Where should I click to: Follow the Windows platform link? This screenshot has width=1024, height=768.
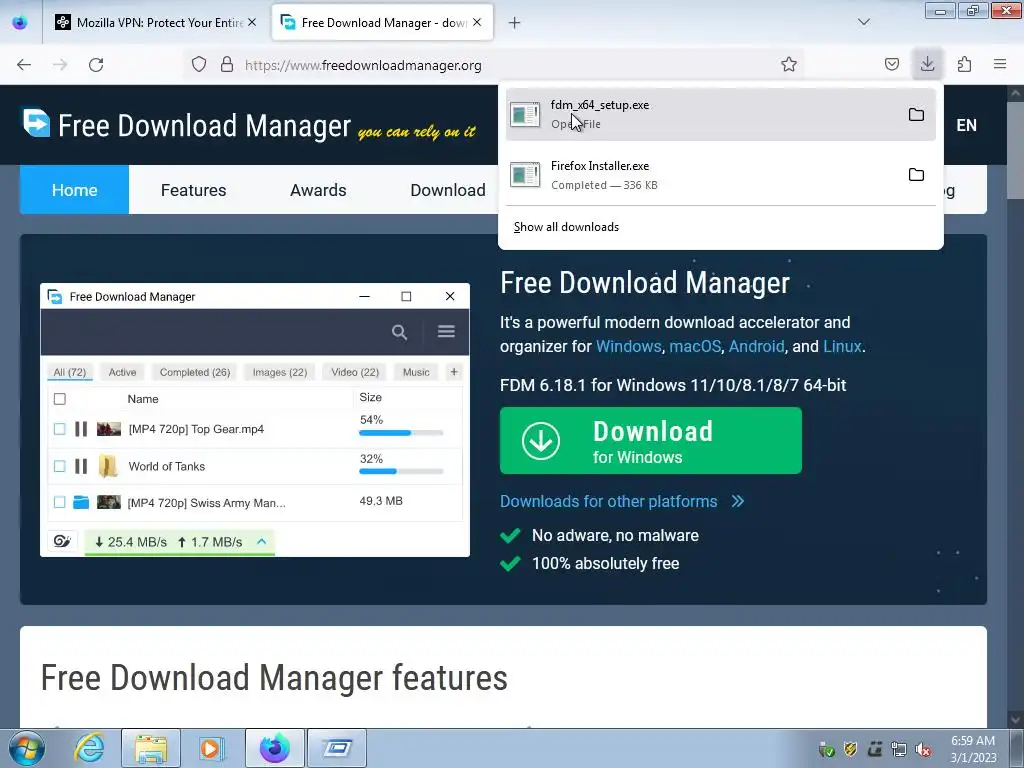pyautogui.click(x=628, y=346)
